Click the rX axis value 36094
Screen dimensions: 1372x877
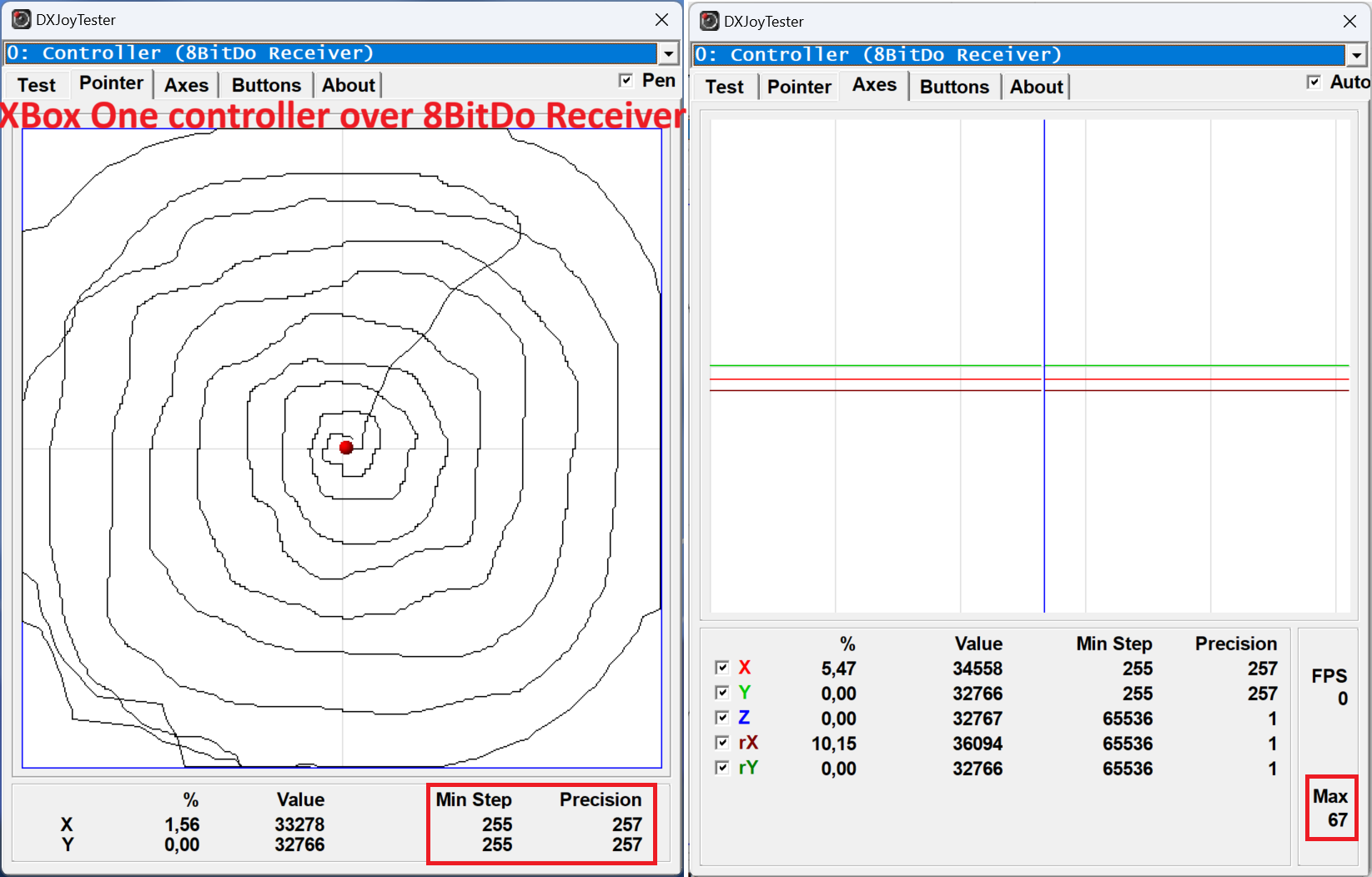977,744
